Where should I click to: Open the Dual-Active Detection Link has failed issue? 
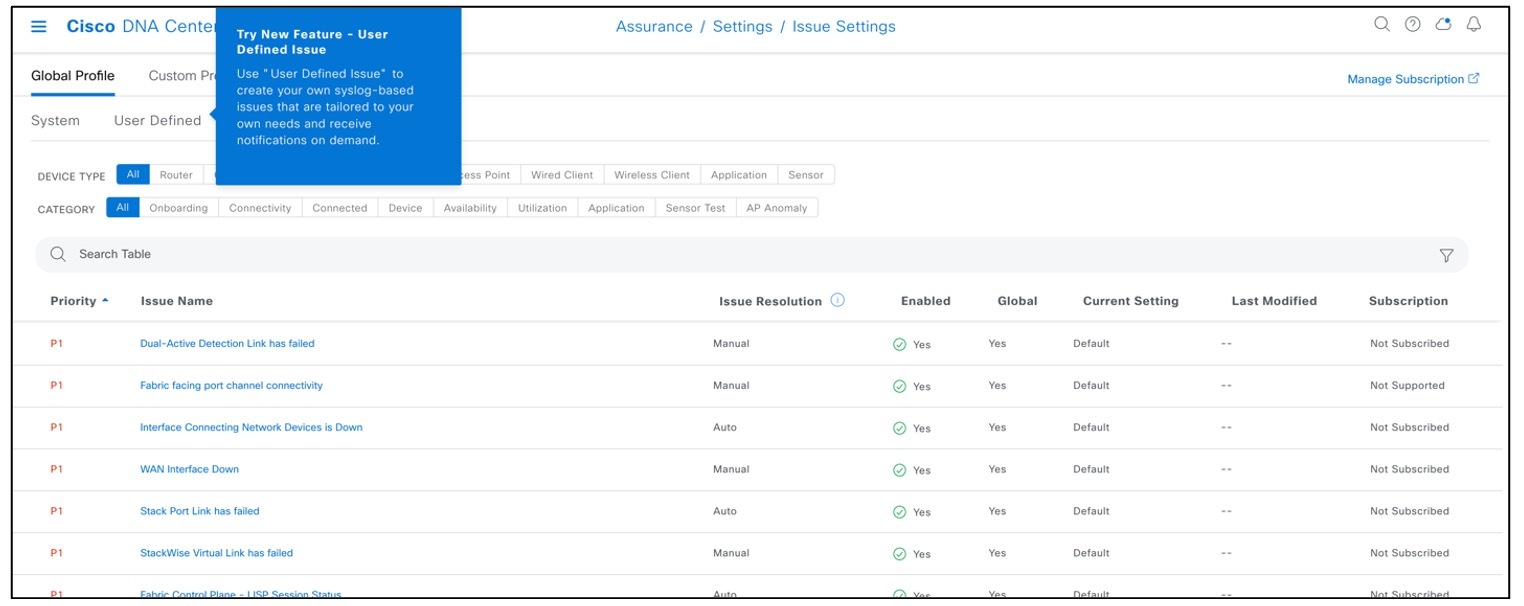pyautogui.click(x=227, y=343)
